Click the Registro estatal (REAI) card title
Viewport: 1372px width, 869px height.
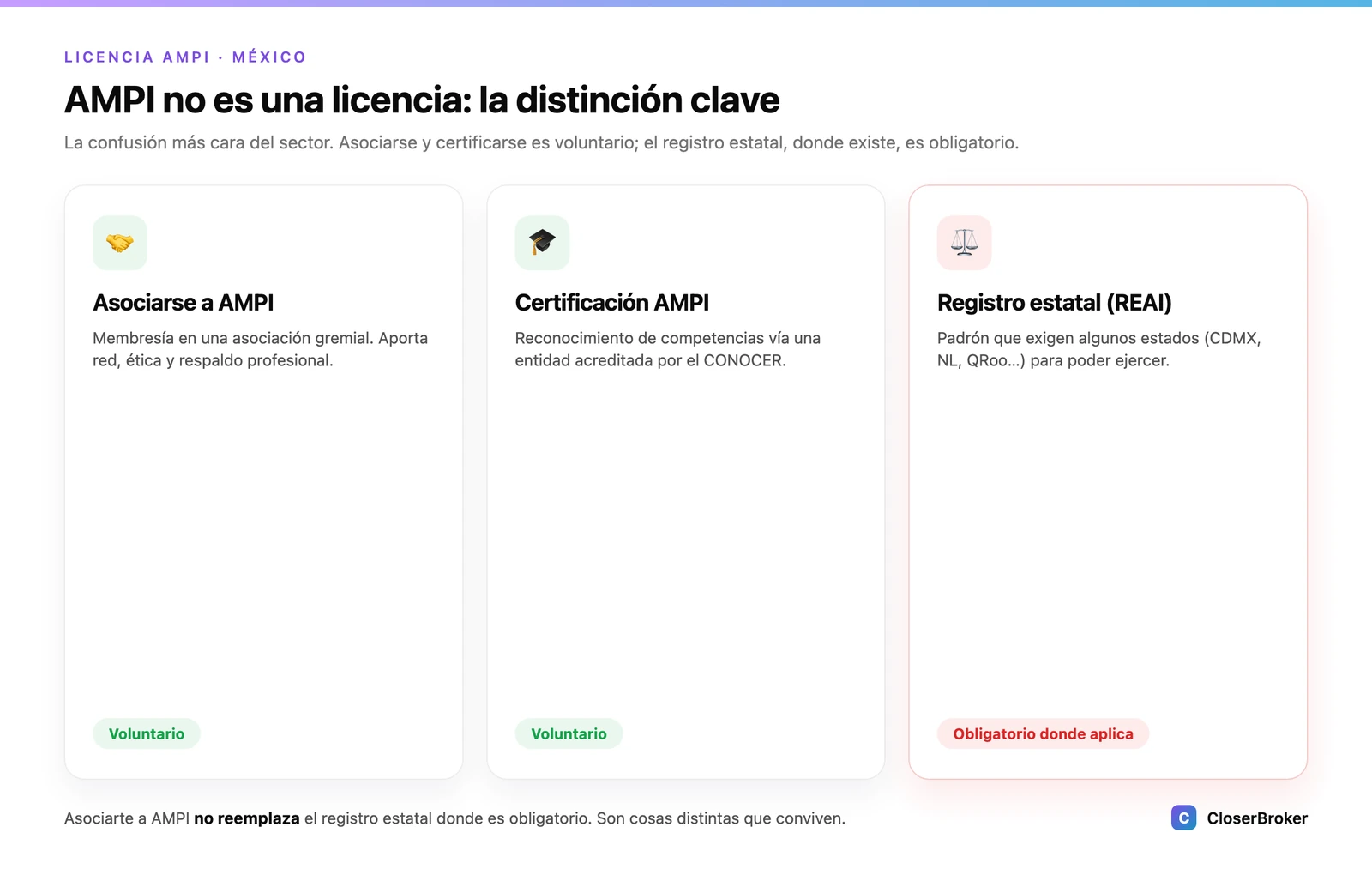1055,303
